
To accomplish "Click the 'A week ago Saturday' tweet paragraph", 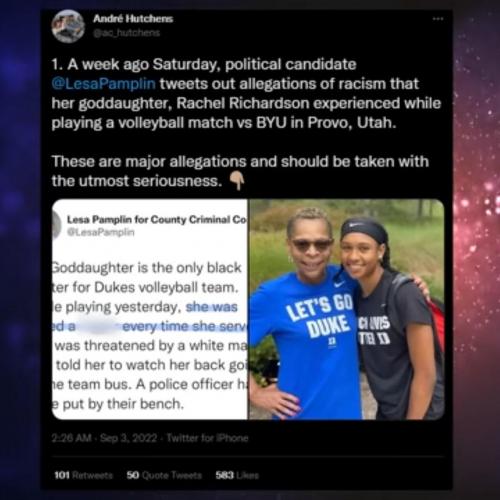I will [246, 93].
